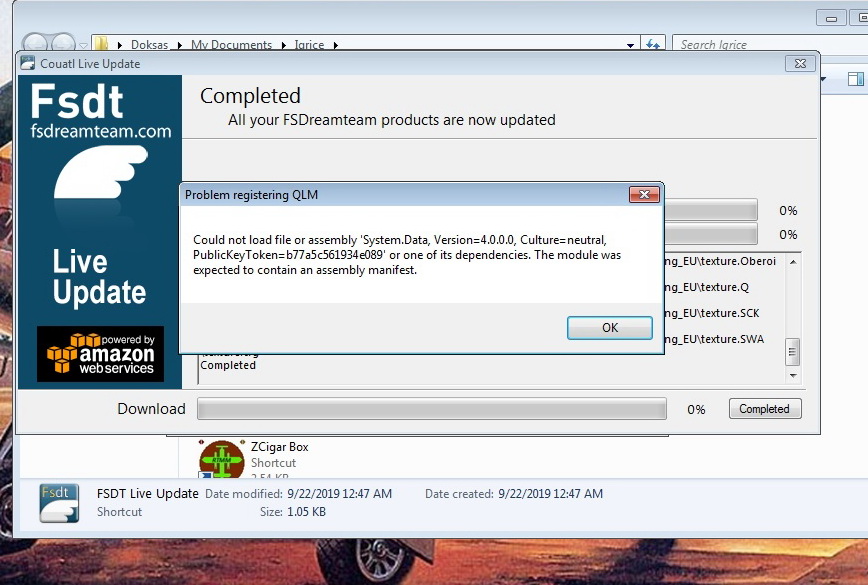Click the Completed button beside Download

click(764, 409)
